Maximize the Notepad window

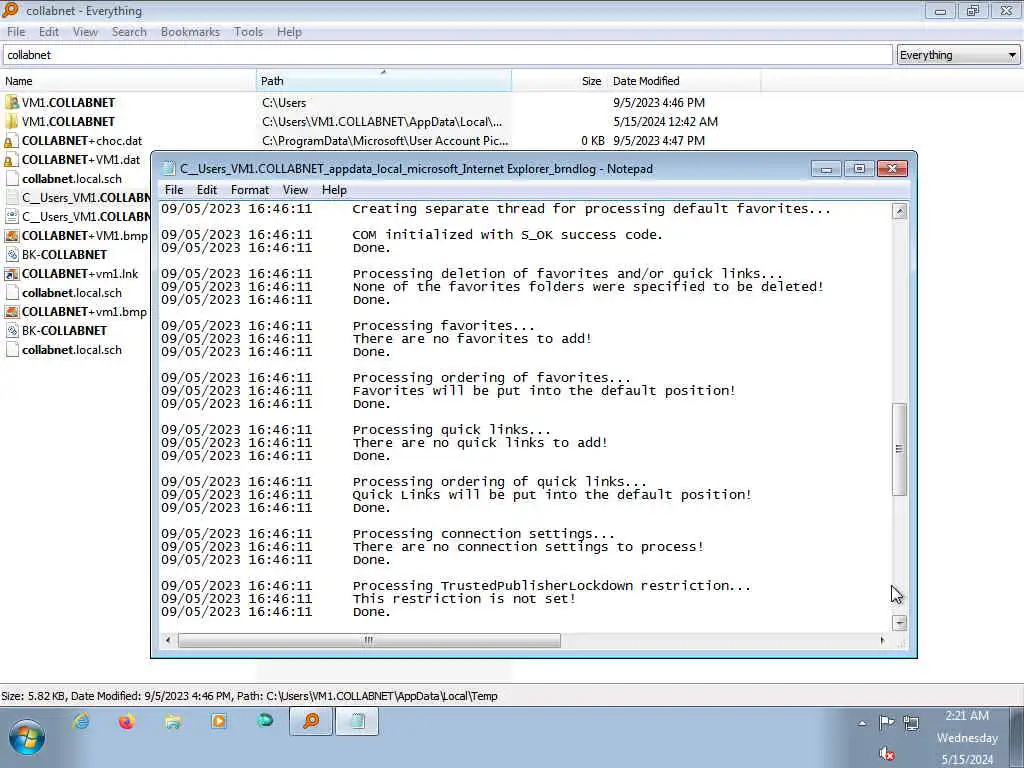859,168
